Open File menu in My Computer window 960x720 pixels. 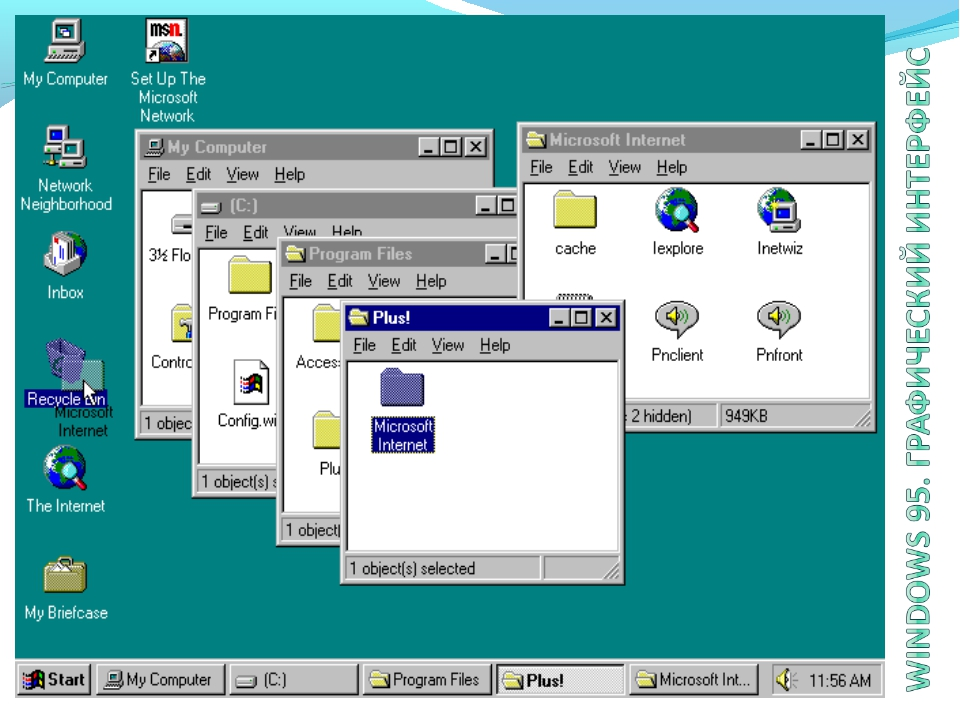(159, 174)
